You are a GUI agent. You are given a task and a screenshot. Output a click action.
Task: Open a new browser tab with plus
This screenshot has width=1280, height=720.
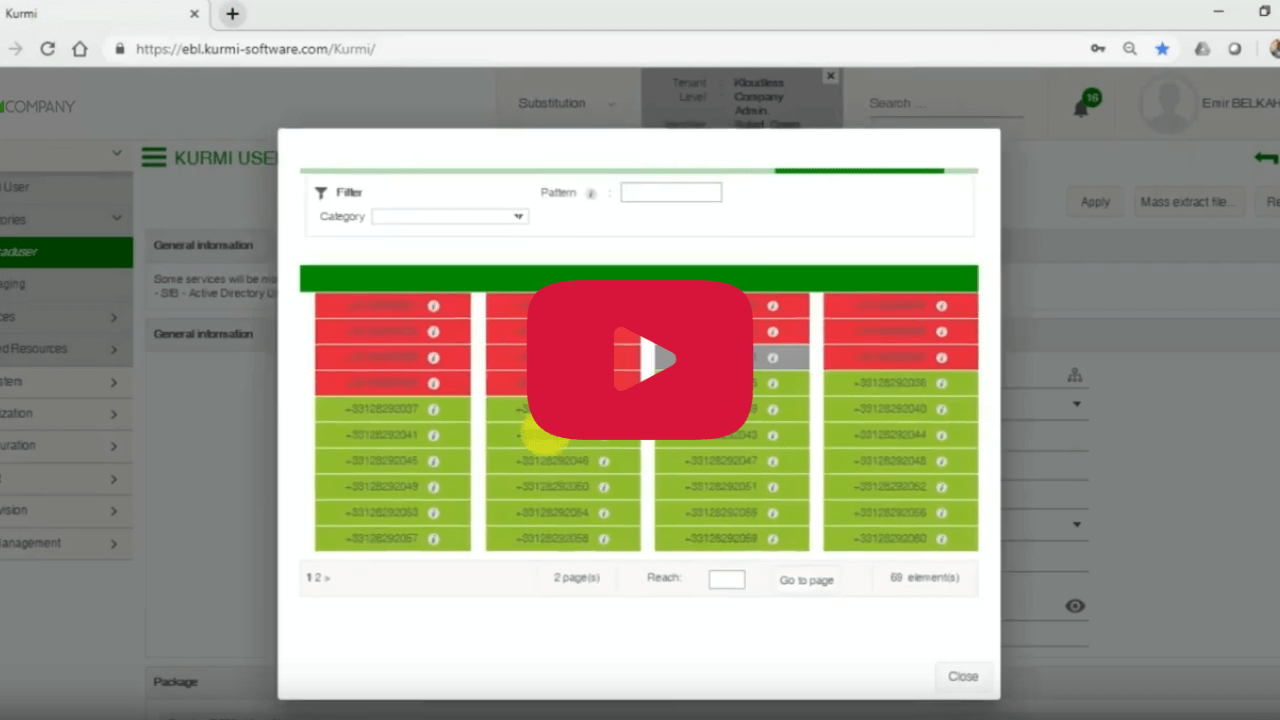232,14
